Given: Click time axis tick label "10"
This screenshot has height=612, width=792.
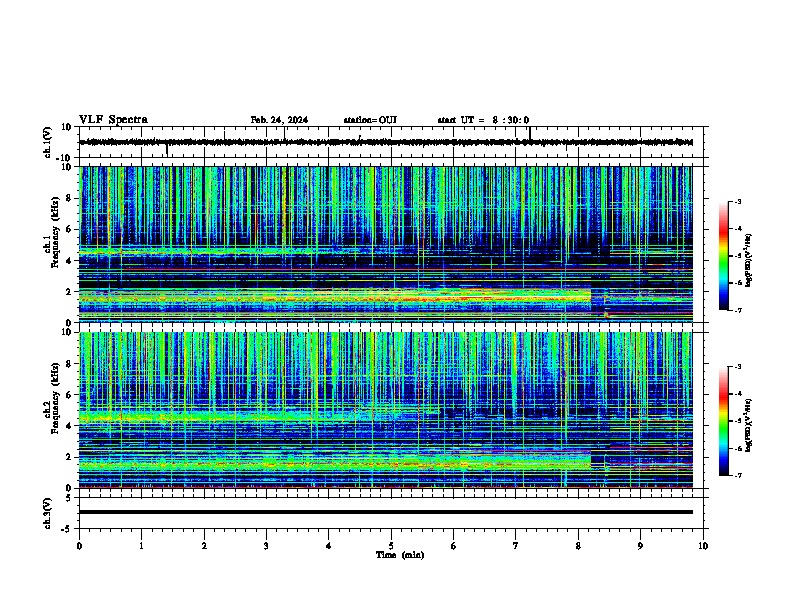Looking at the screenshot, I should [703, 546].
